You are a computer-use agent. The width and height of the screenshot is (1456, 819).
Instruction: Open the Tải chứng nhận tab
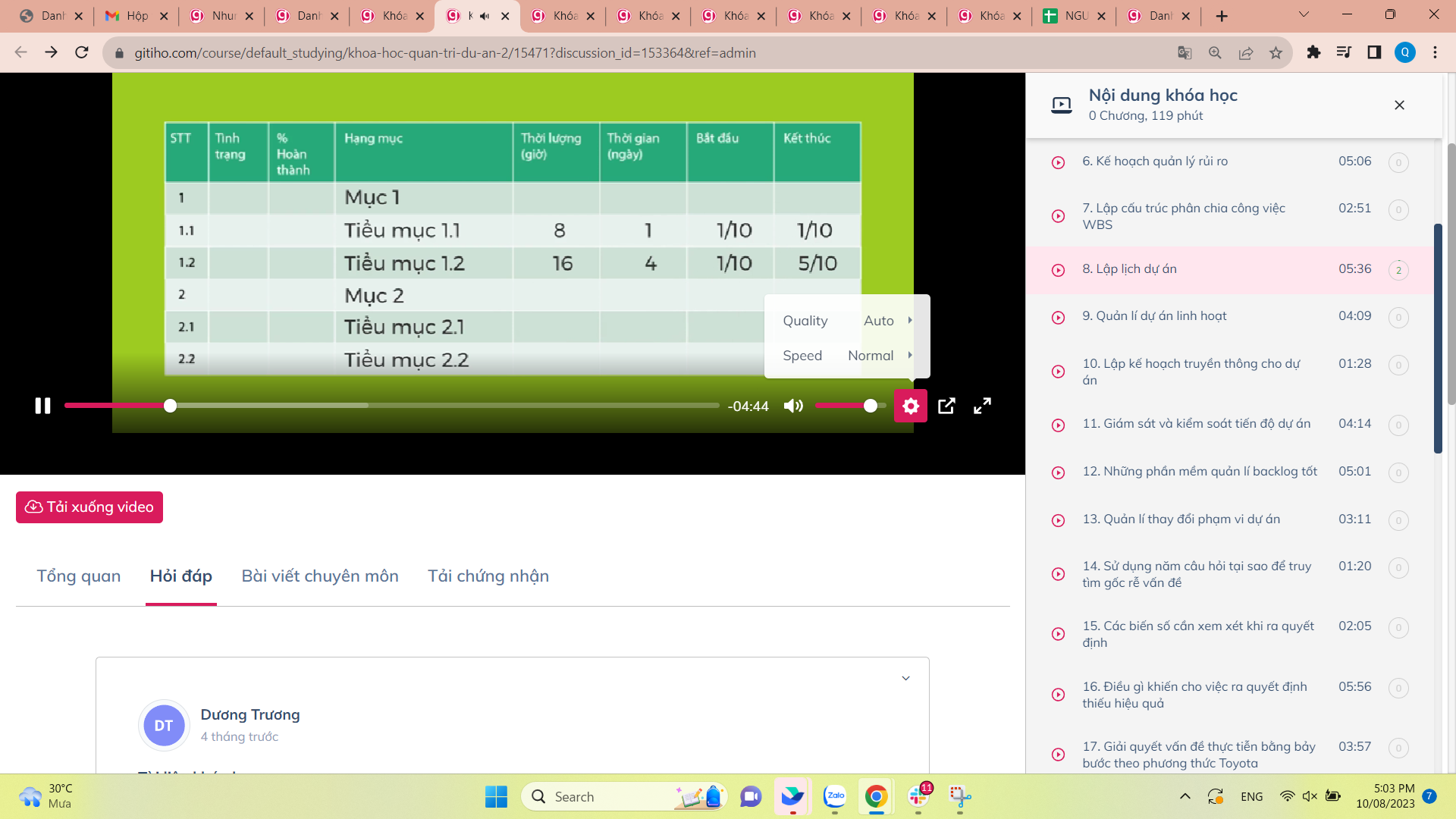[x=488, y=576]
